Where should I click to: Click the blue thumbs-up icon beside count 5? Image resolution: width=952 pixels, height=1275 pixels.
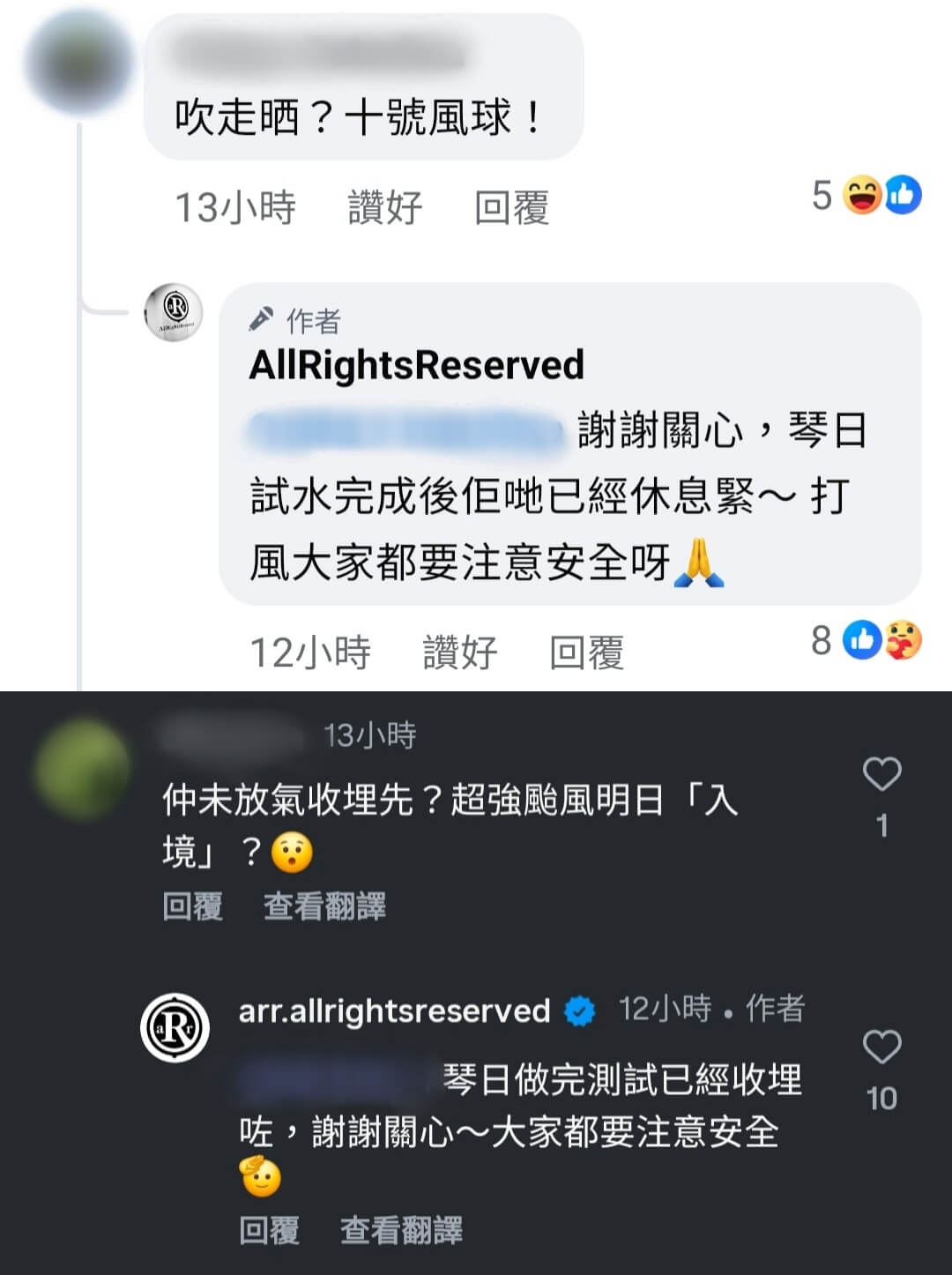902,195
